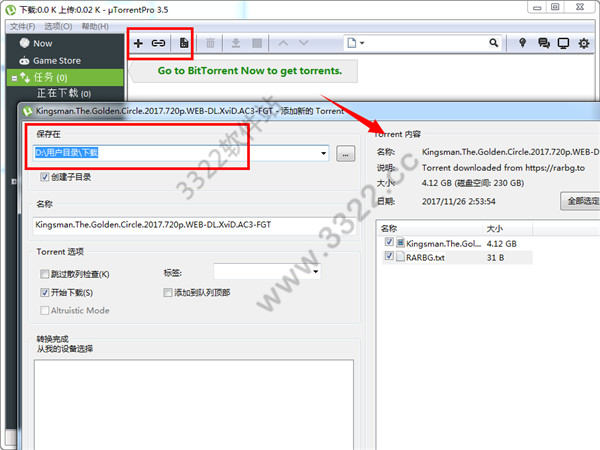Select 正在下载 (0) in sidebar
The width and height of the screenshot is (600, 450).
point(64,93)
